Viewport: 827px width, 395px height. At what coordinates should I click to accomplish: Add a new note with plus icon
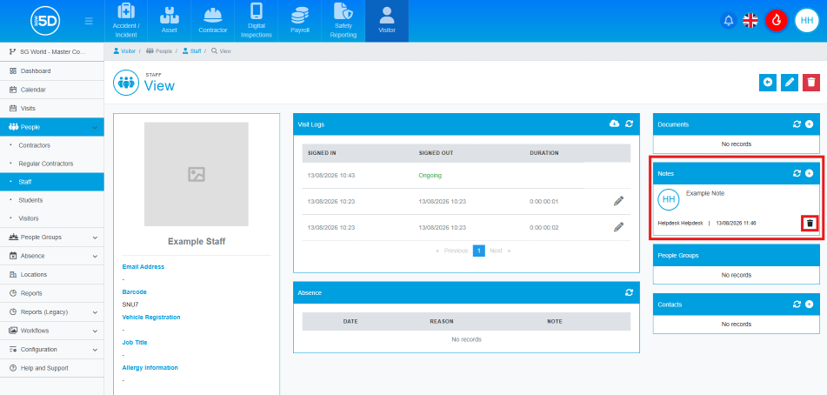[809, 173]
